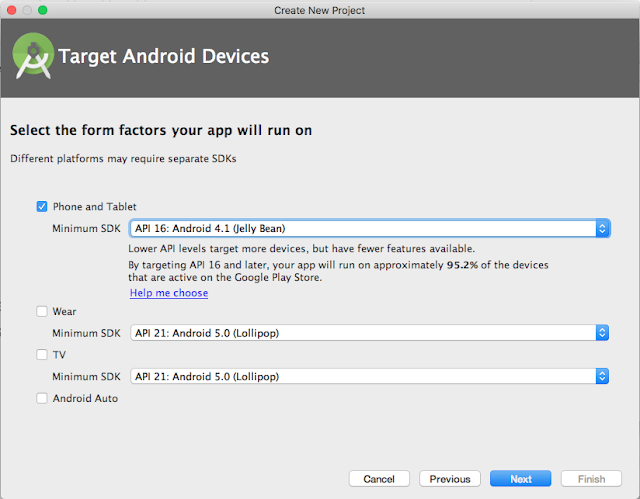Click 'Different platforms may require separate SDKs'

(123, 159)
